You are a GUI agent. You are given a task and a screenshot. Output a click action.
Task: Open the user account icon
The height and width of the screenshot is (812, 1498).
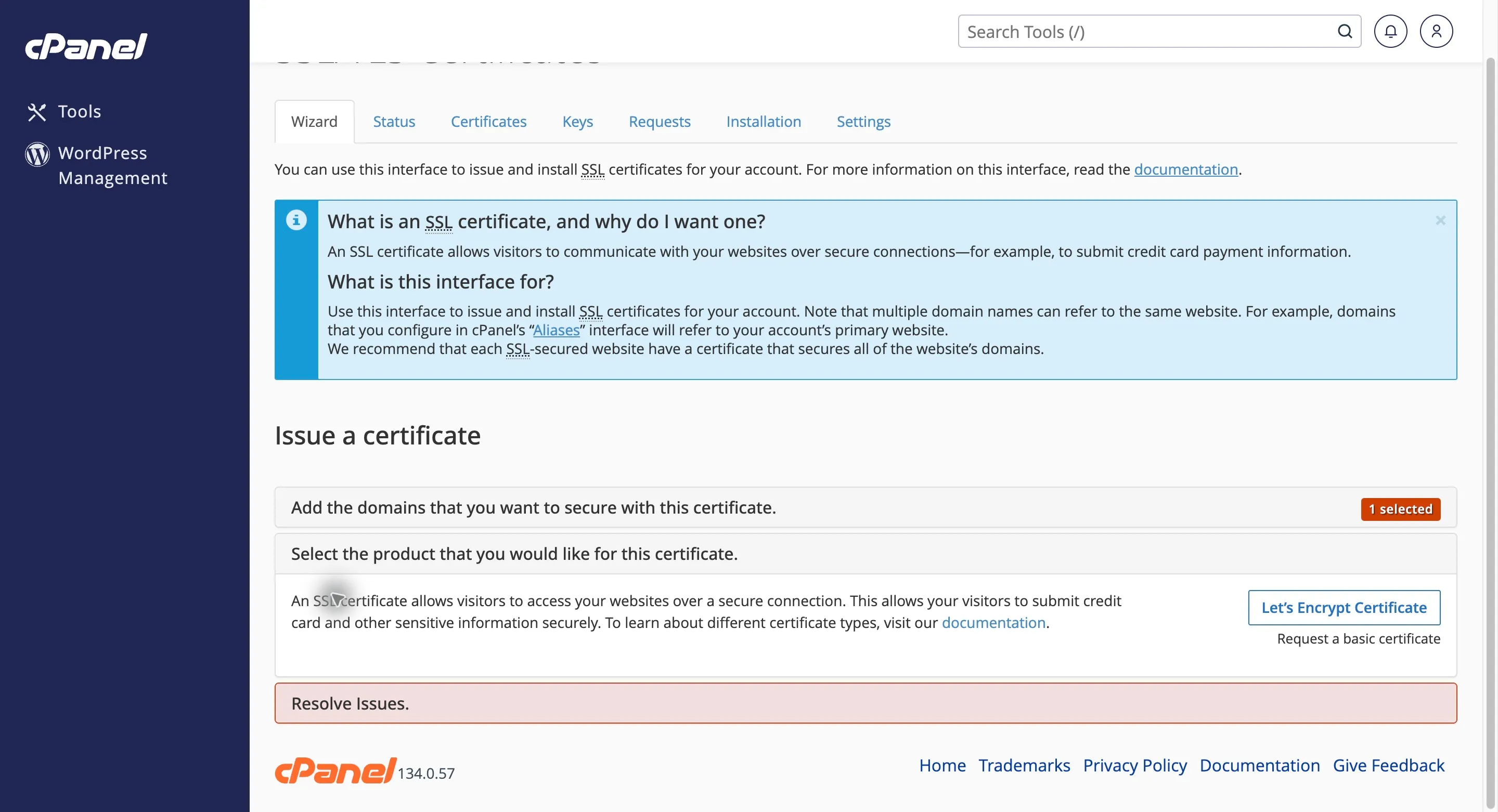[x=1436, y=31]
